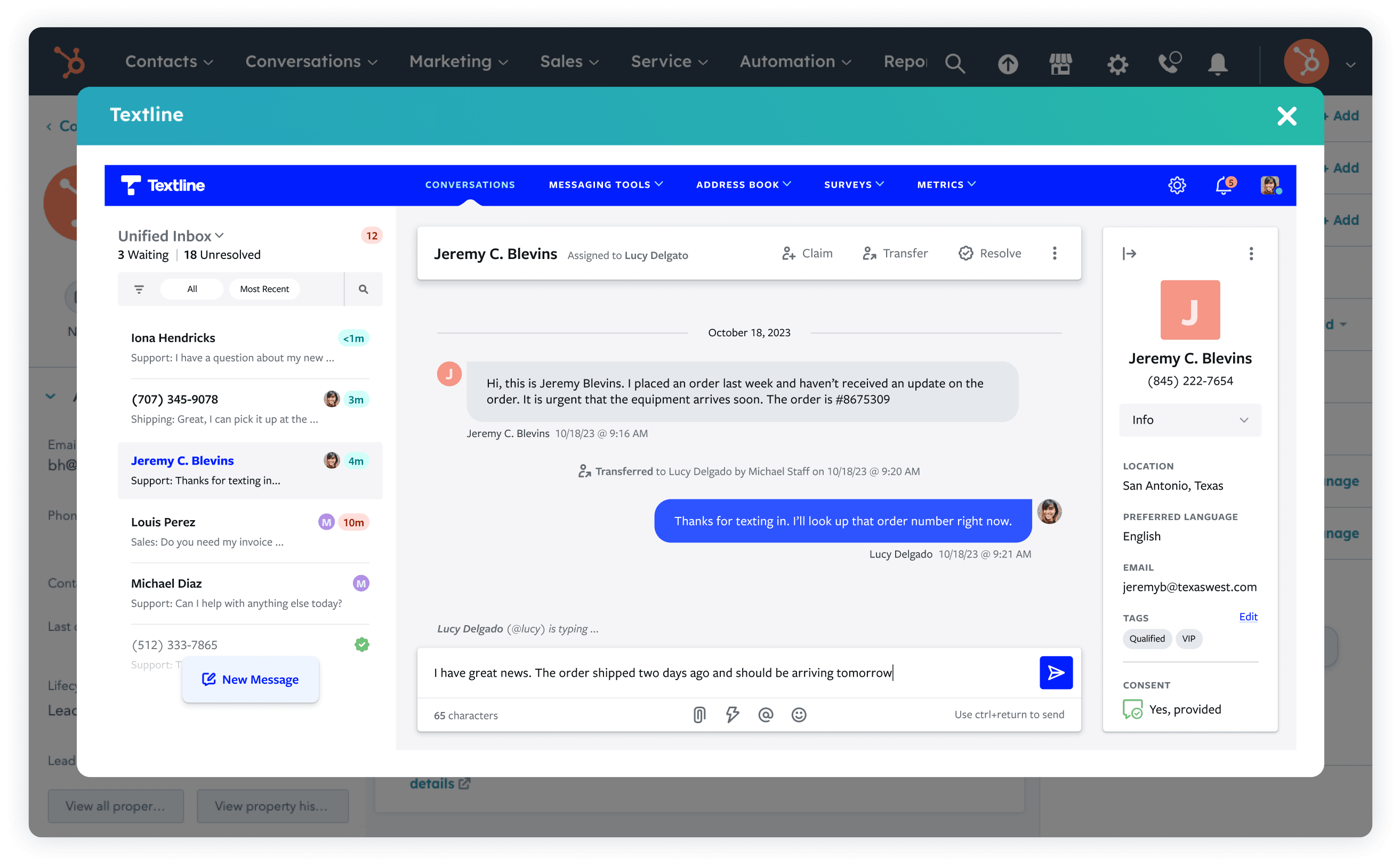Expand HubSpot Conversations menu

coord(312,61)
